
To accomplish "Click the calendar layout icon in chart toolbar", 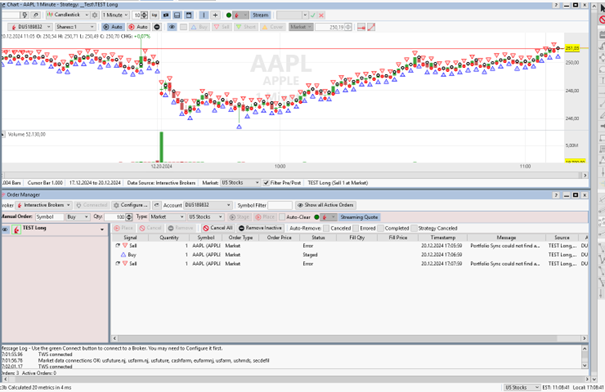I will [189, 15].
